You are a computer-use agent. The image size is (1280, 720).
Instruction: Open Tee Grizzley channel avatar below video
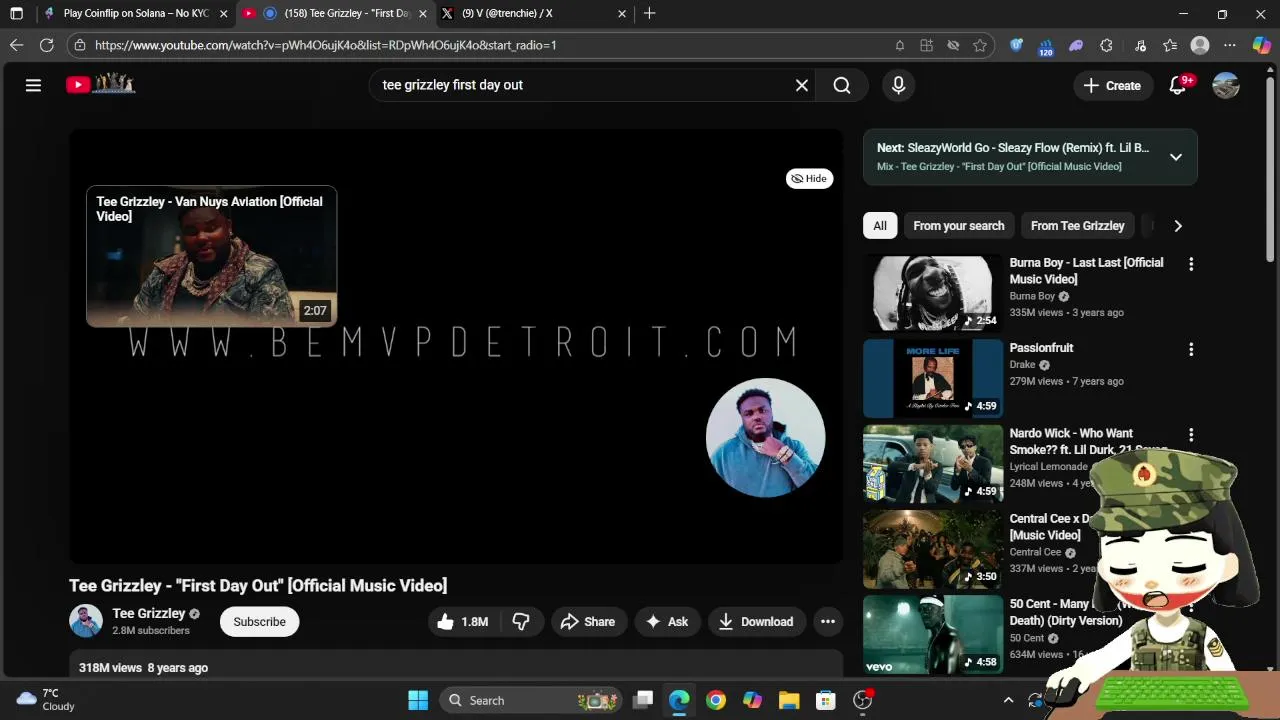(x=86, y=621)
